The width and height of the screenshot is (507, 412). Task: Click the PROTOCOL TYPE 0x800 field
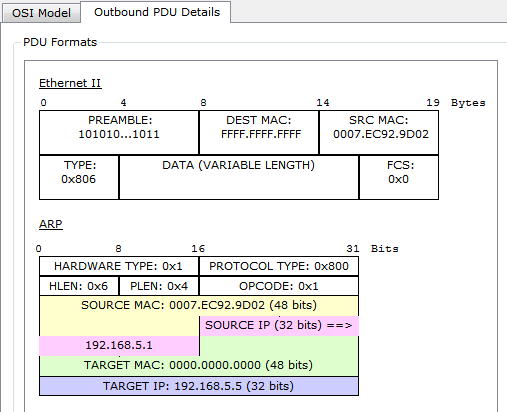point(279,266)
